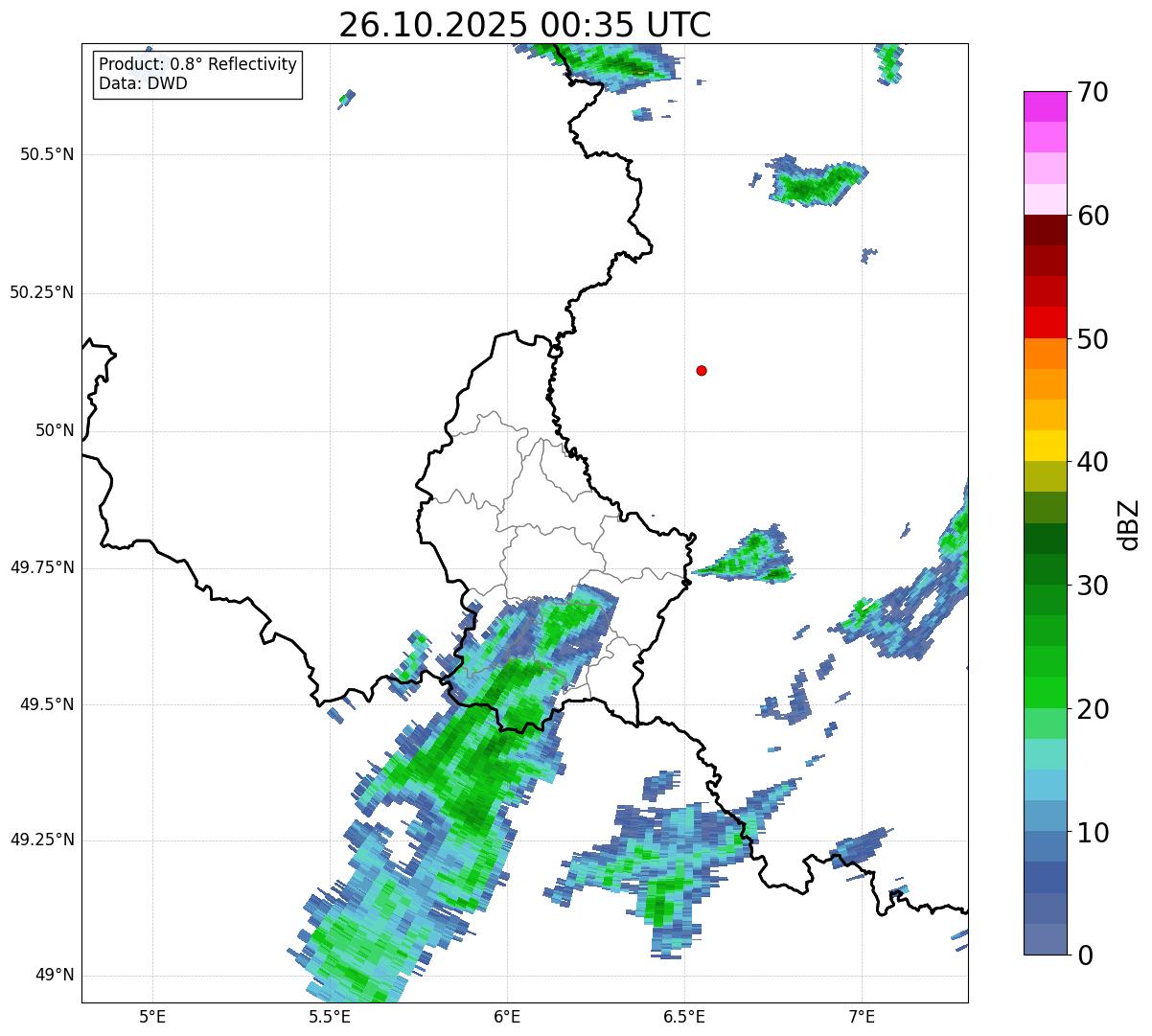Click the 5.5°E longitude label
Image resolution: width=1152 pixels, height=1036 pixels.
pyautogui.click(x=330, y=1016)
